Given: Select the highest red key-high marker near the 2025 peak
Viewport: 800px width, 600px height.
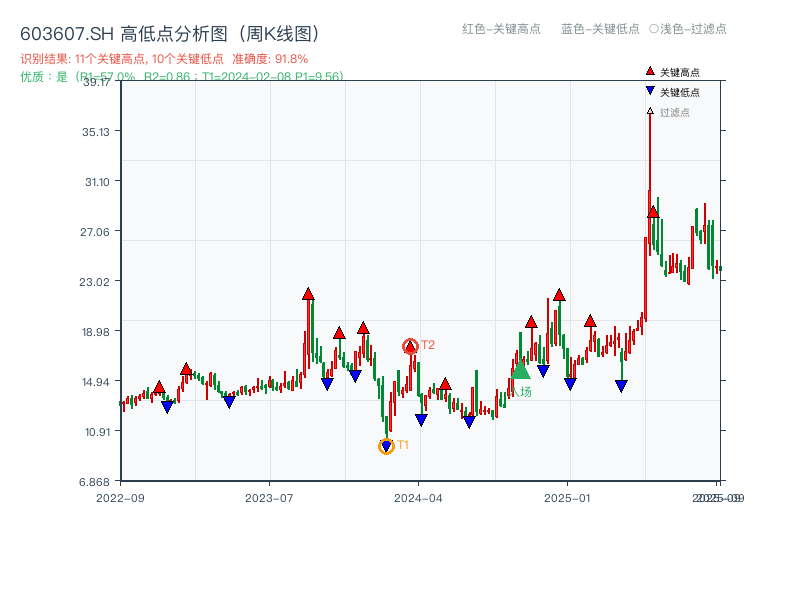Looking at the screenshot, I should [x=652, y=212].
